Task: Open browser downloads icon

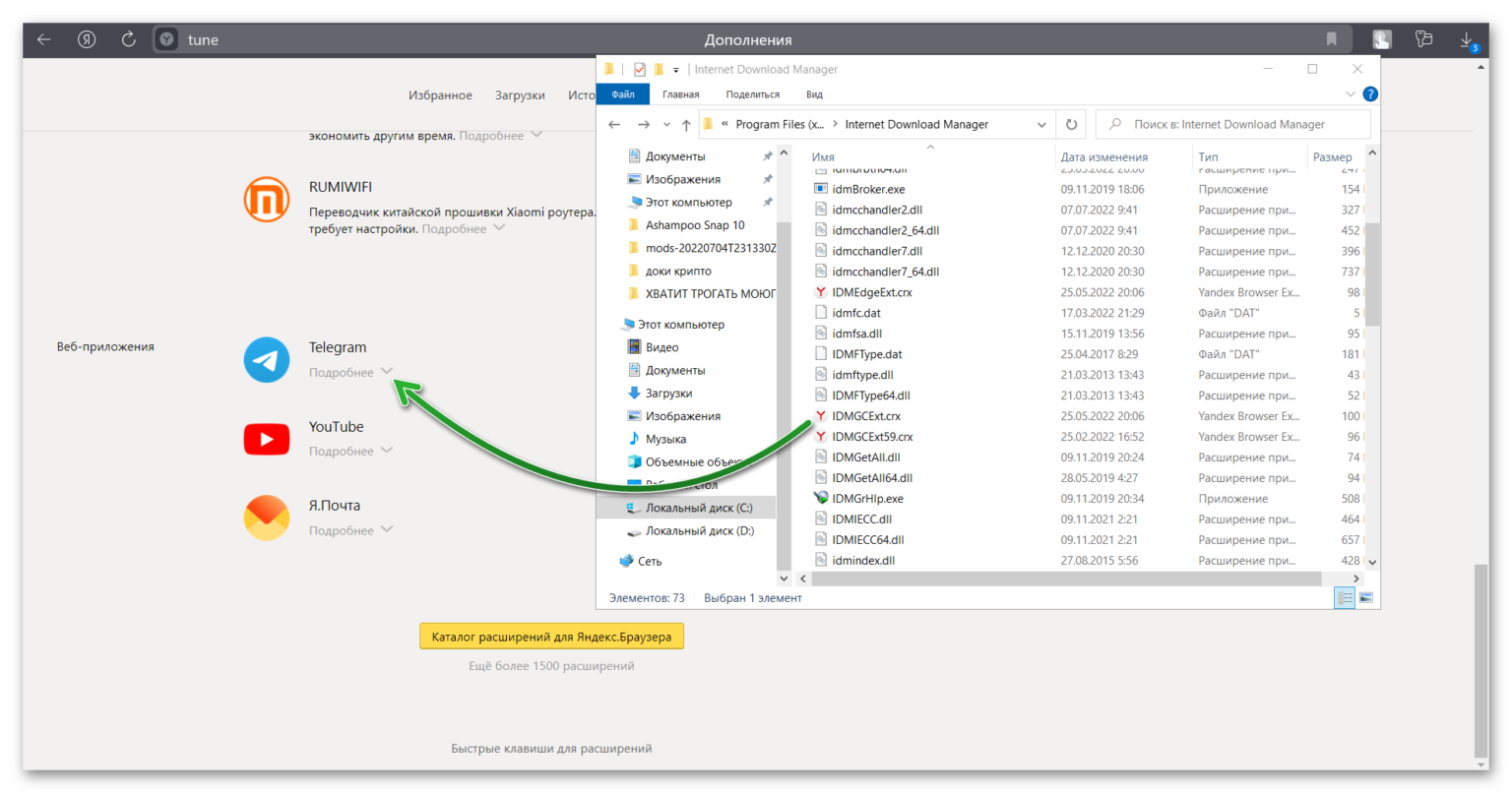Action: click(x=1467, y=40)
